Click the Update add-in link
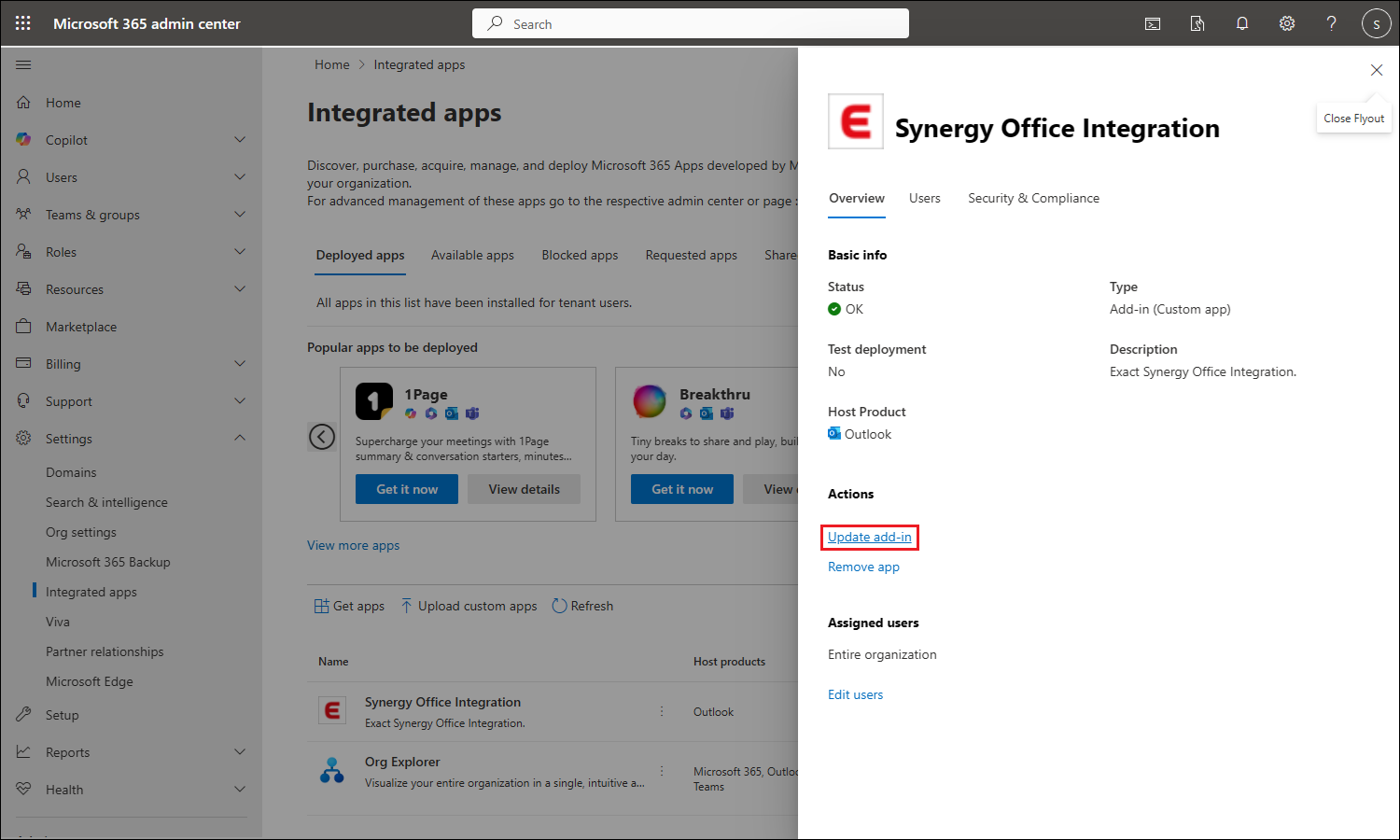 click(x=869, y=537)
